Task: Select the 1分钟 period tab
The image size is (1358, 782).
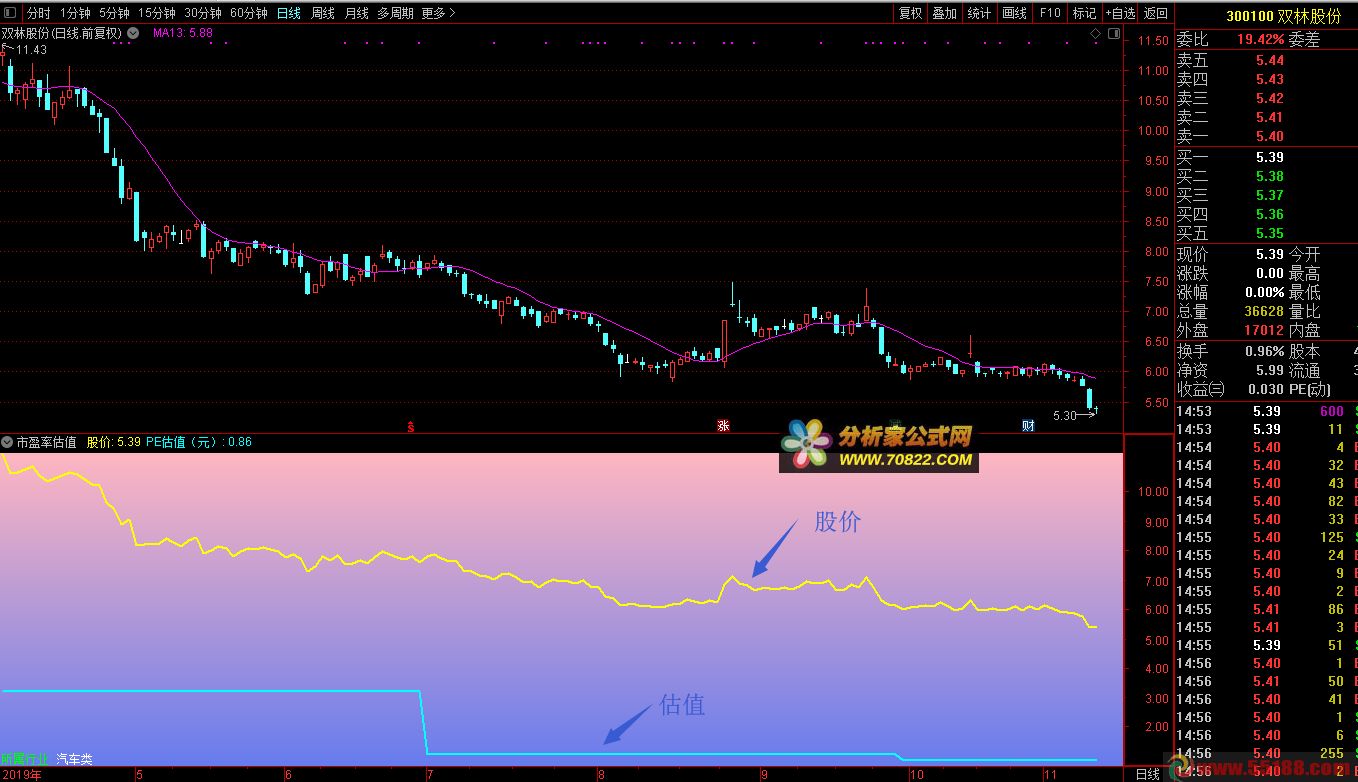Action: 76,13
